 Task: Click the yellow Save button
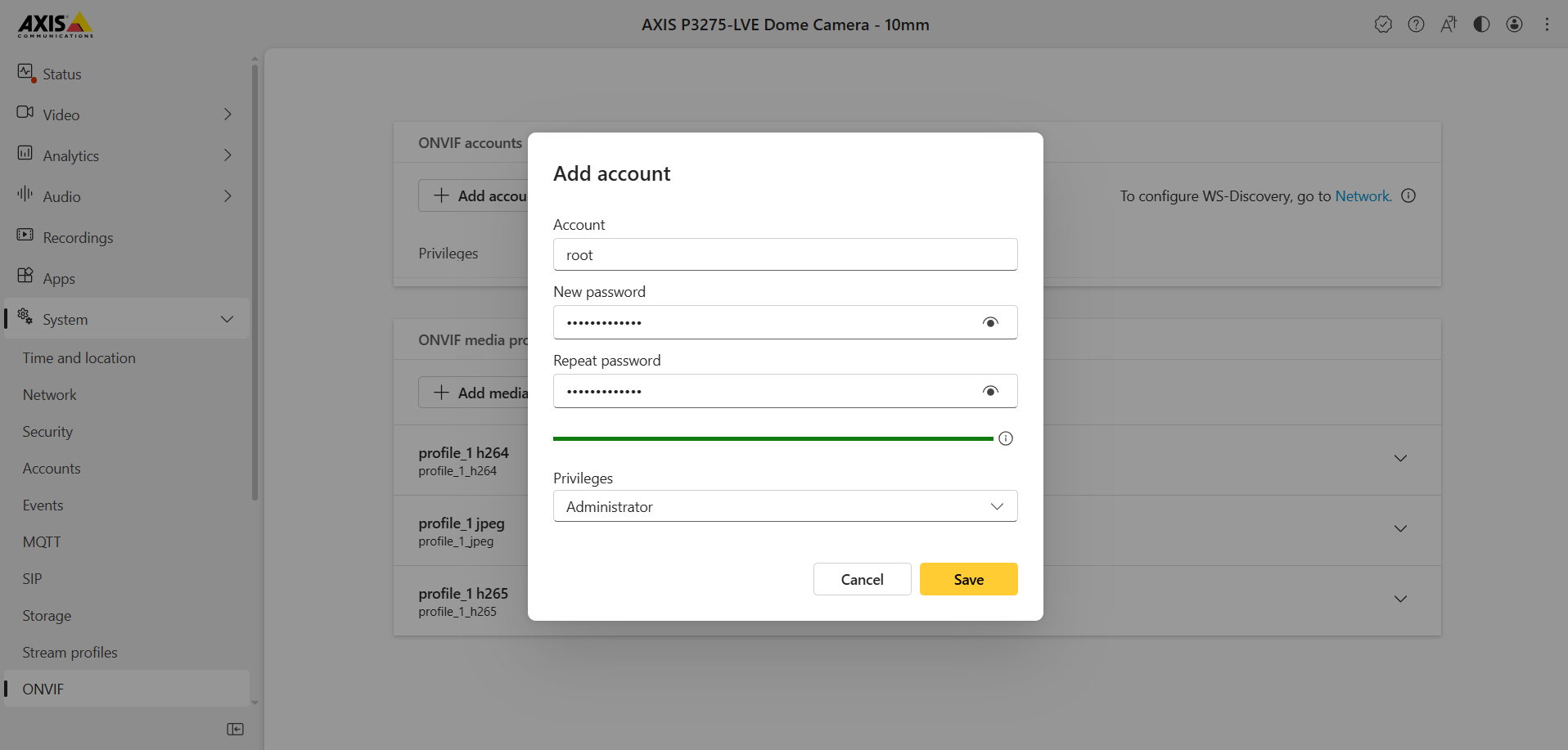[x=968, y=579]
